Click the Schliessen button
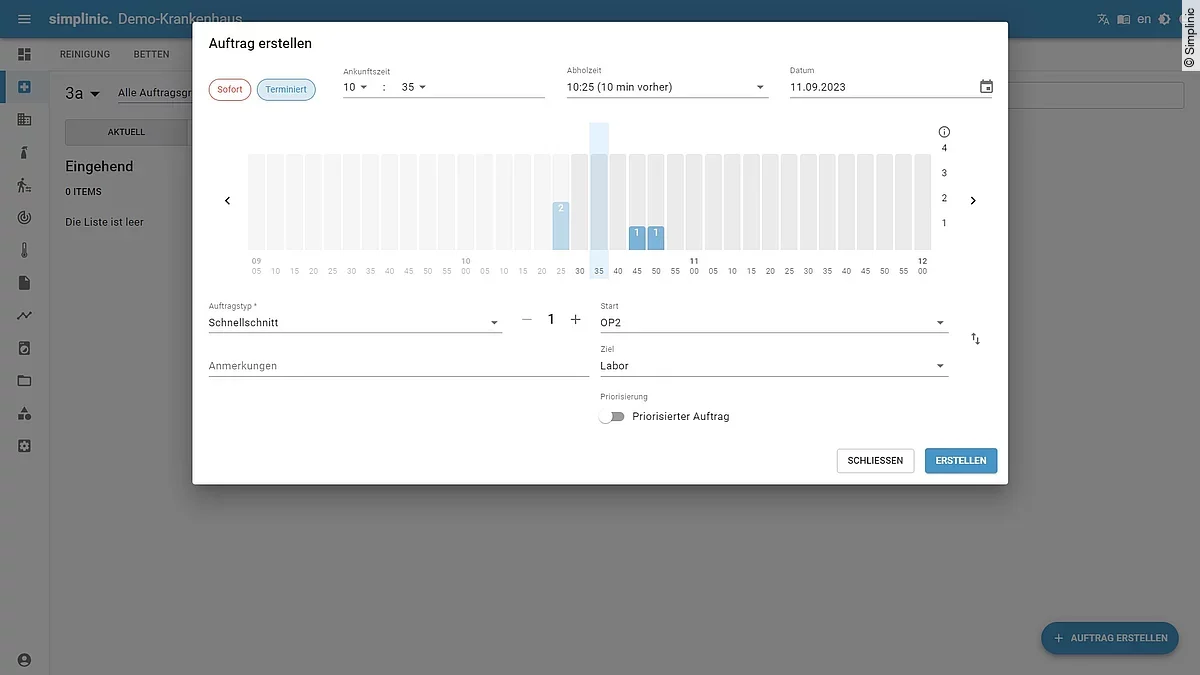 [875, 461]
